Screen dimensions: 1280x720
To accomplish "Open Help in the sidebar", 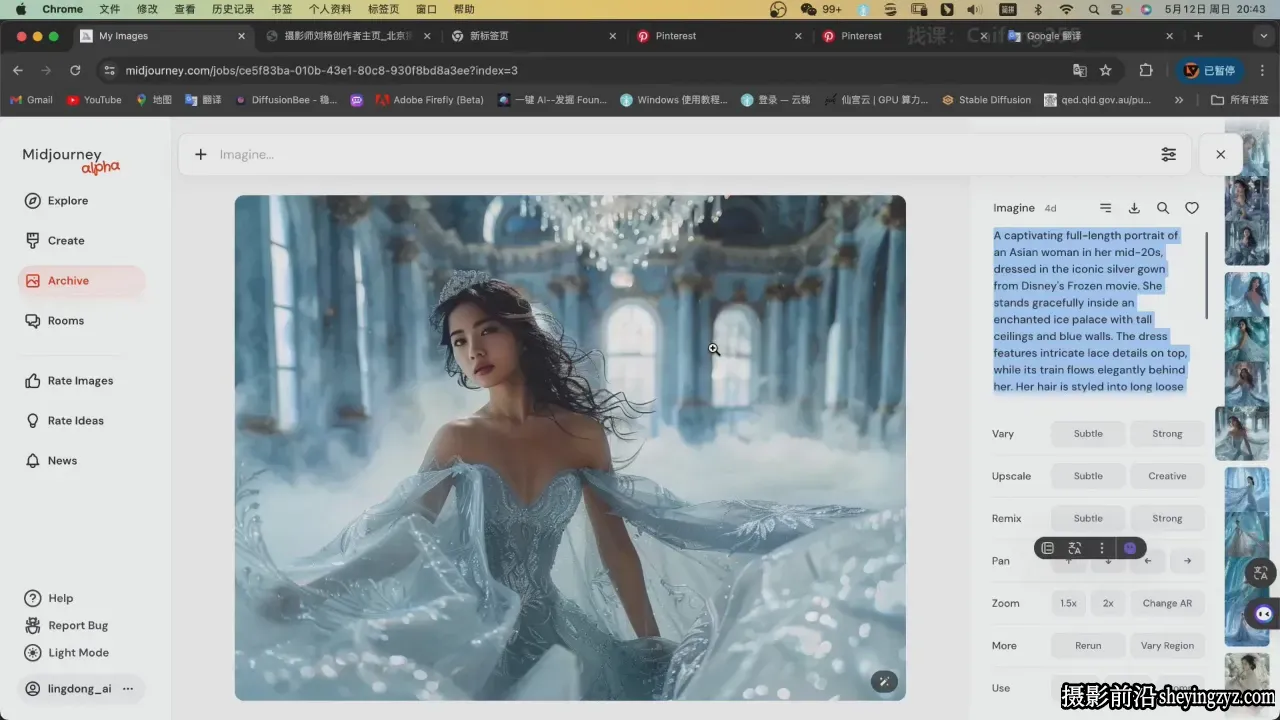I will tap(49, 598).
